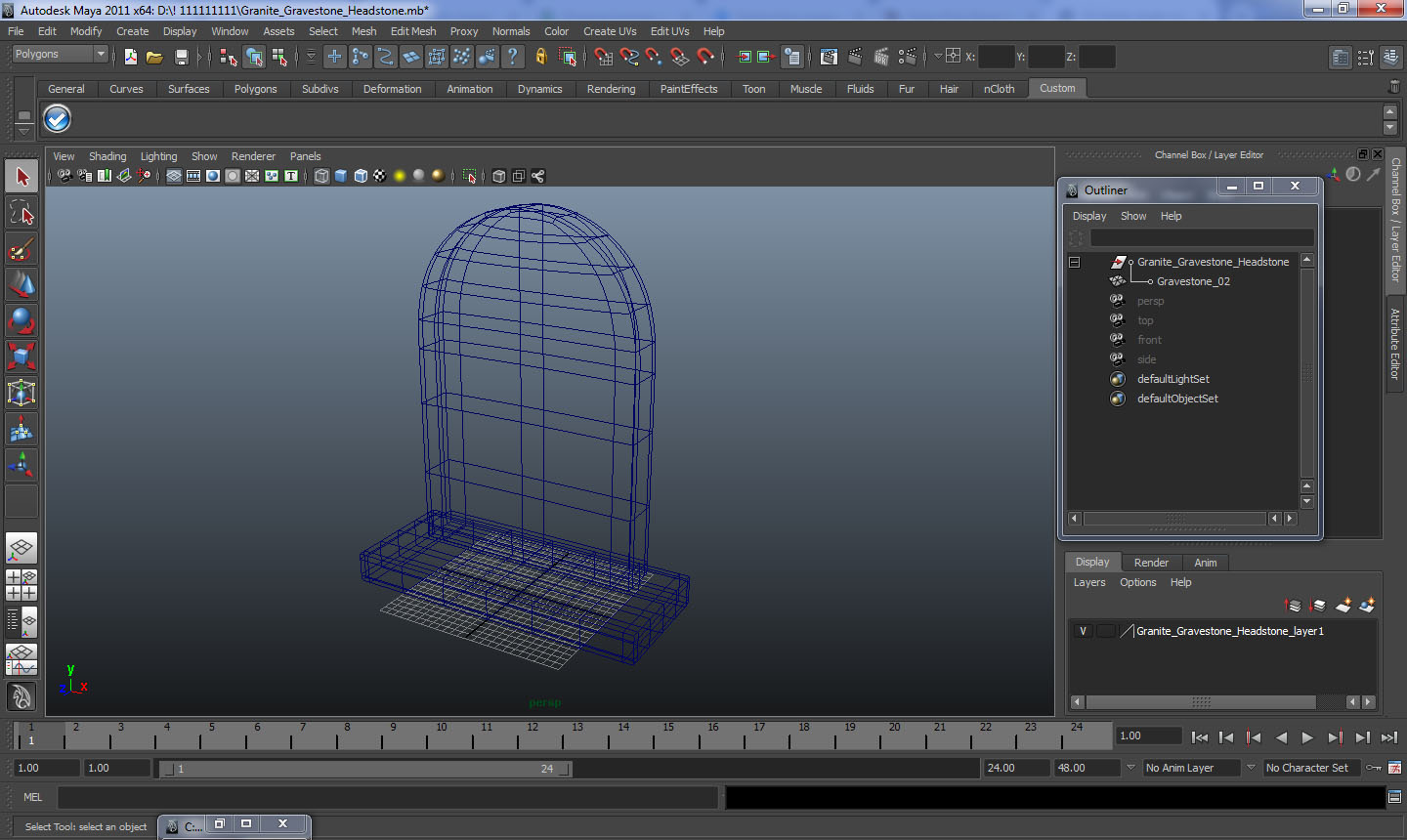Switch to persp/graph editor layout
This screenshot has width=1407, height=840.
(21, 659)
